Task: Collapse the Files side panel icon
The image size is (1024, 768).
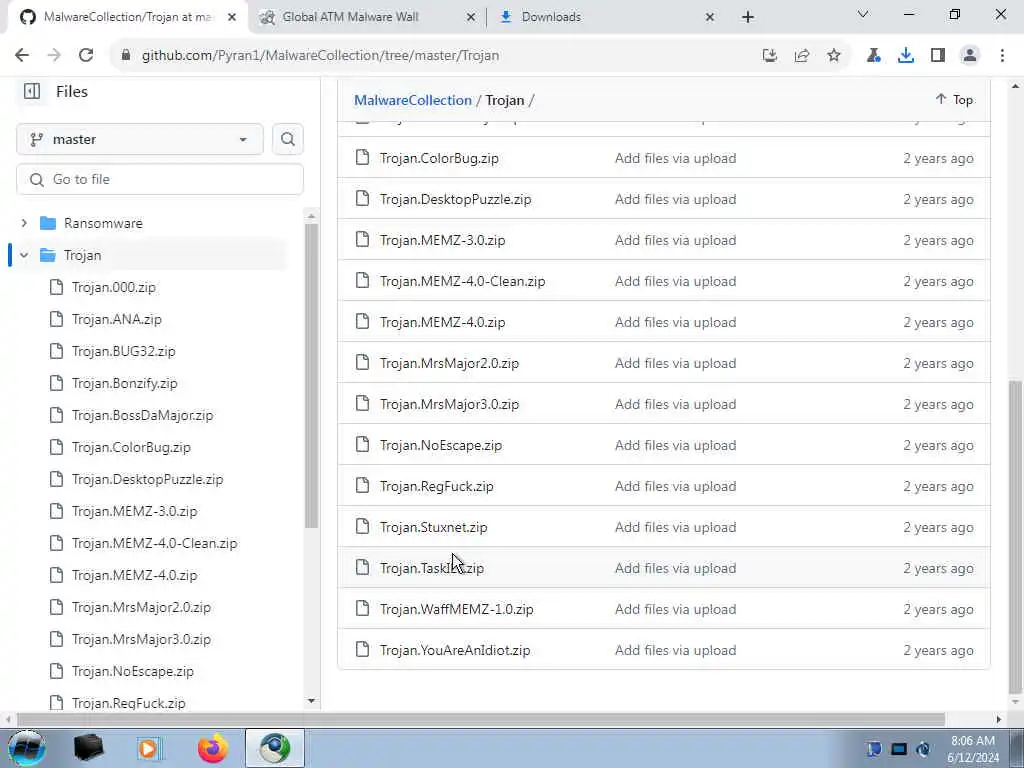Action: (31, 91)
